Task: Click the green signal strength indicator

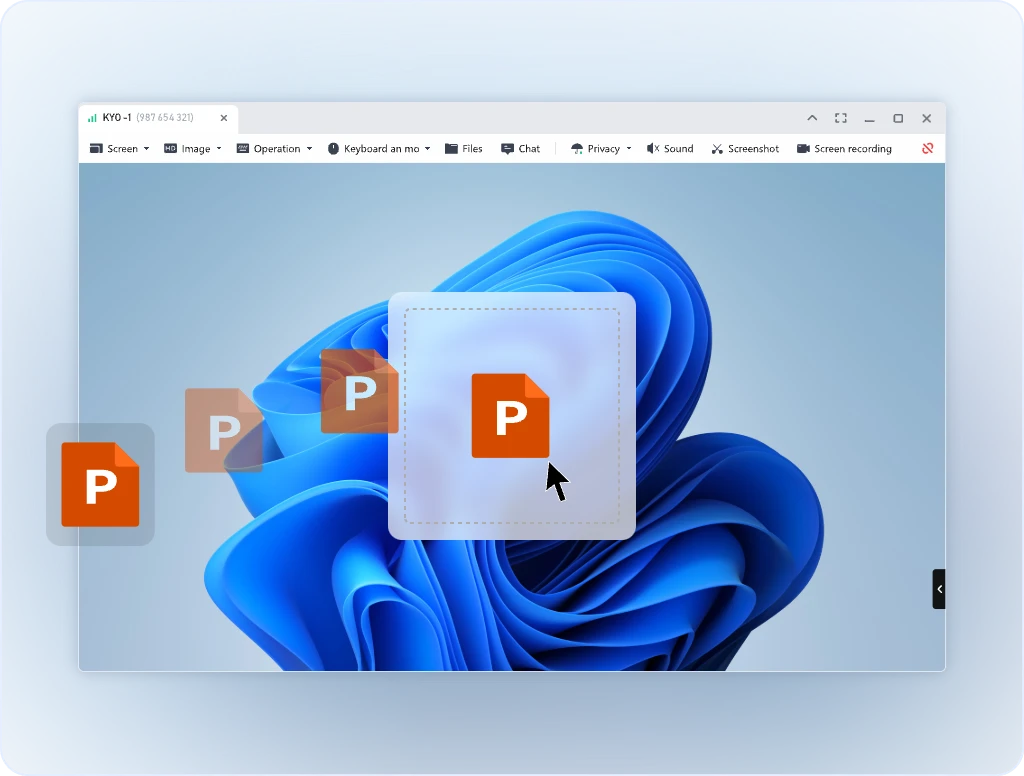Action: pos(92,118)
